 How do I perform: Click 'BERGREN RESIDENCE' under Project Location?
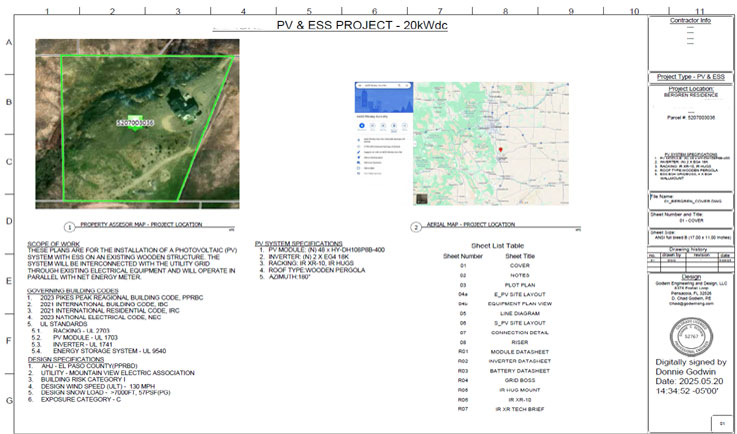tap(690, 95)
